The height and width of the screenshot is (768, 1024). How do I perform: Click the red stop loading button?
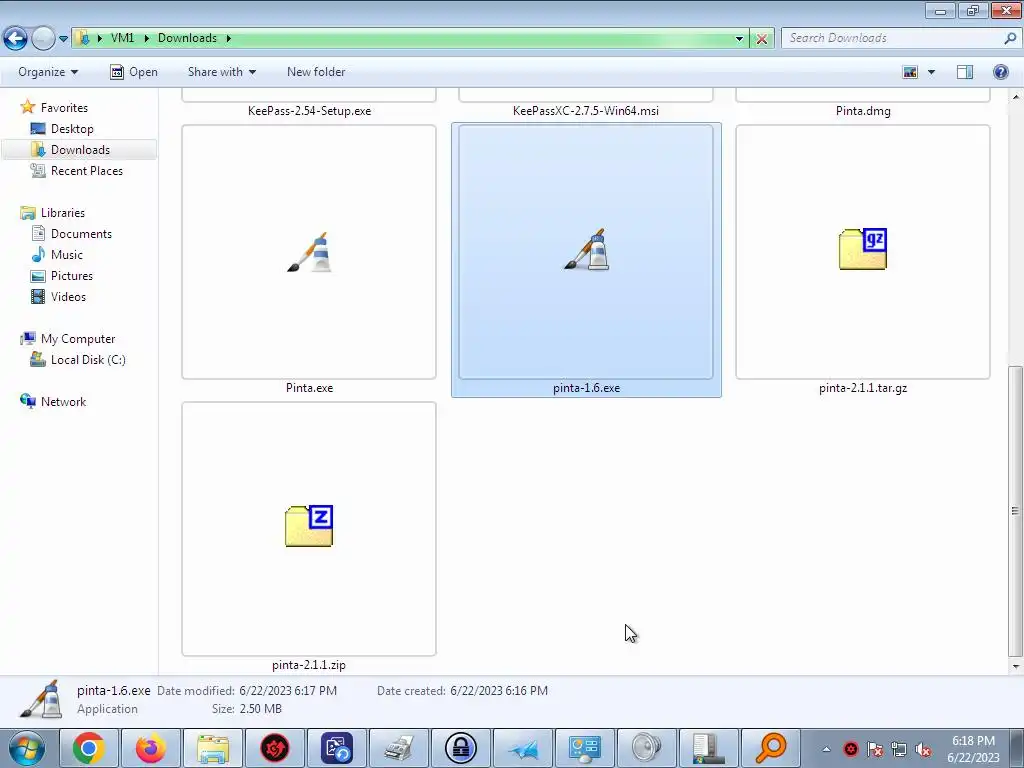coord(761,39)
